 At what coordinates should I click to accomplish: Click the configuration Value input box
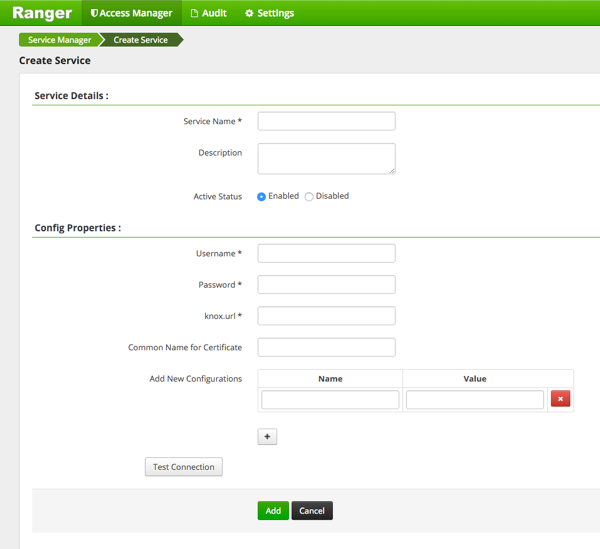475,399
